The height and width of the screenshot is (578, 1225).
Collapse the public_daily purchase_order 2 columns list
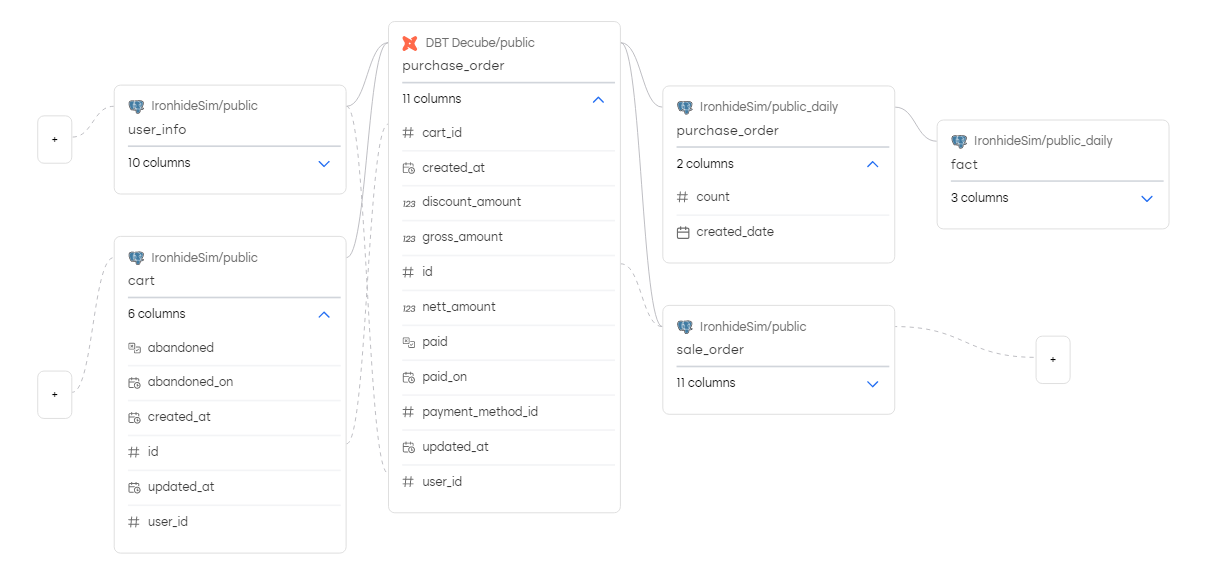pos(872,164)
